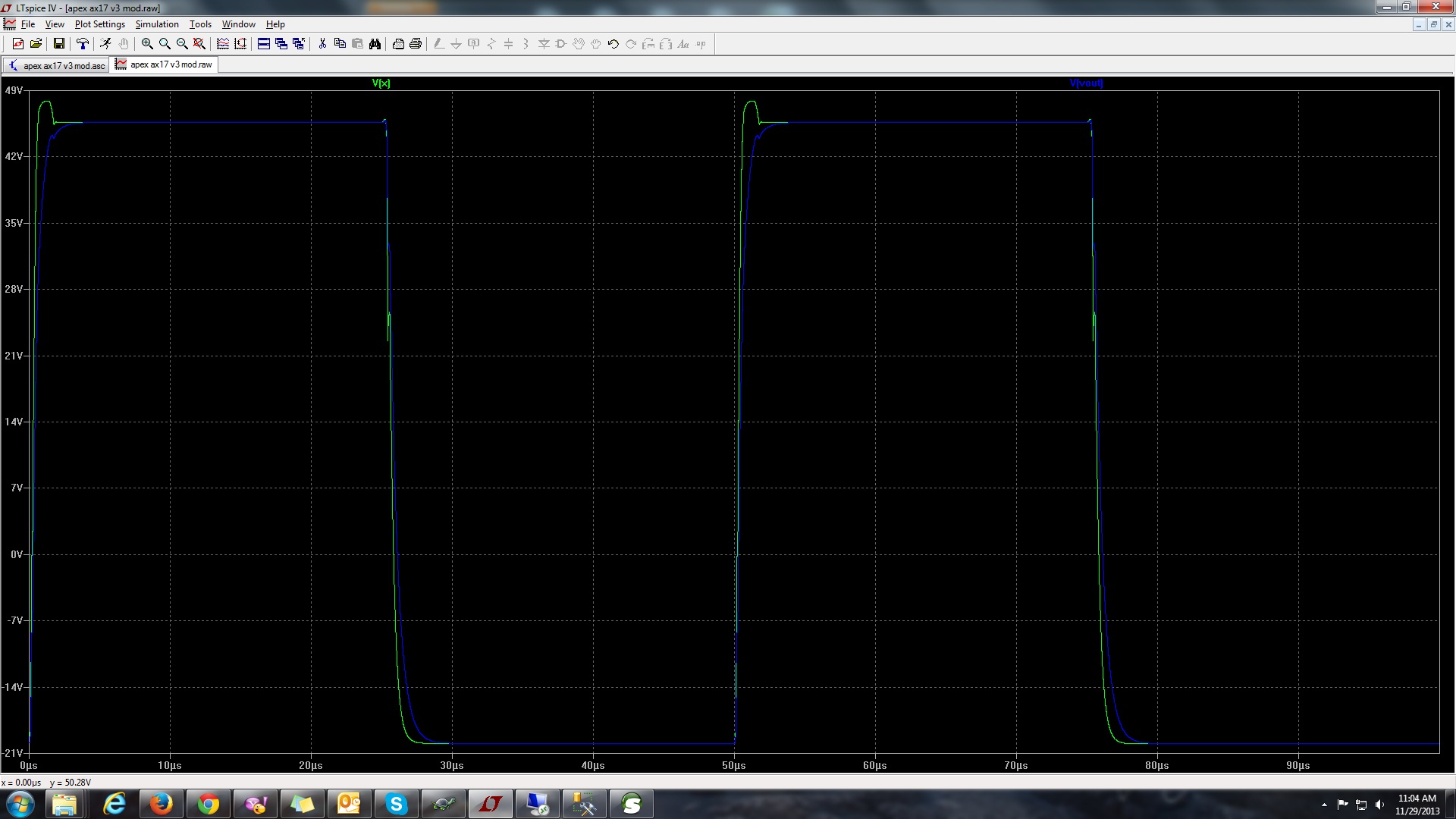The image size is (1456, 819).
Task: Click the greyed Draw Wire pencil icon
Action: coord(439,44)
